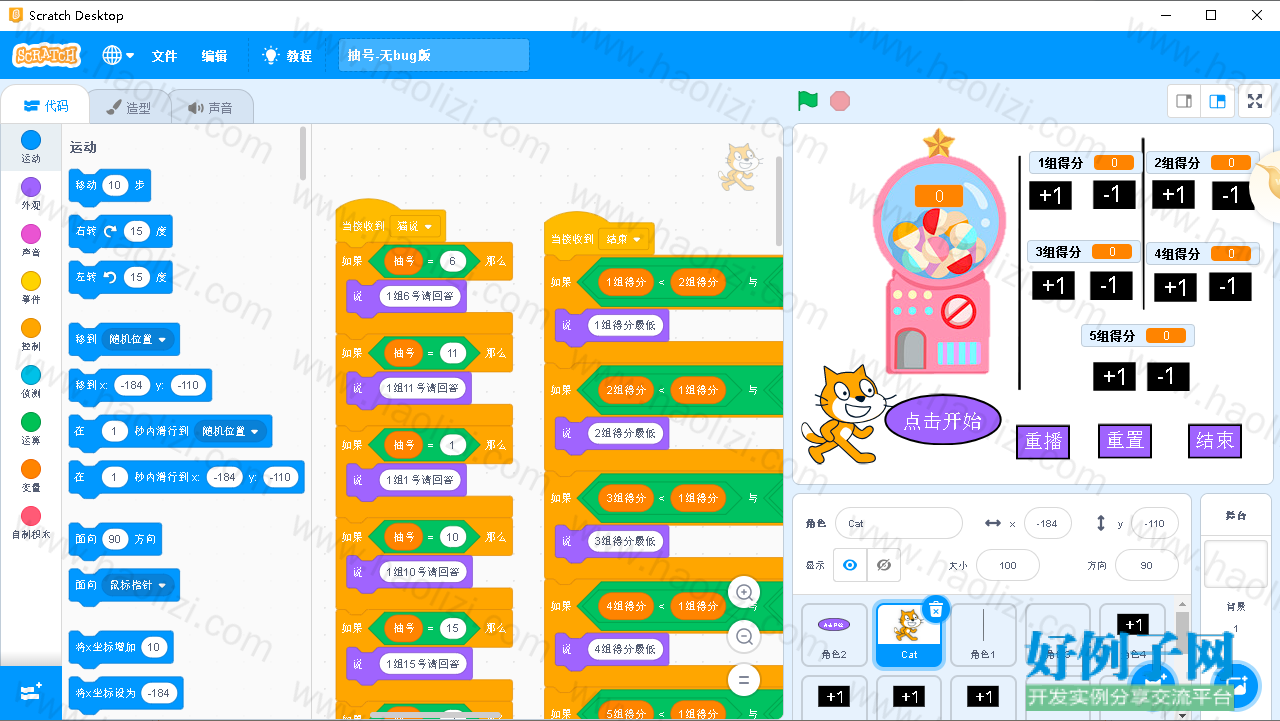1280x721 pixels.
Task: Open the 编辑 menu
Action: pyautogui.click(x=214, y=56)
